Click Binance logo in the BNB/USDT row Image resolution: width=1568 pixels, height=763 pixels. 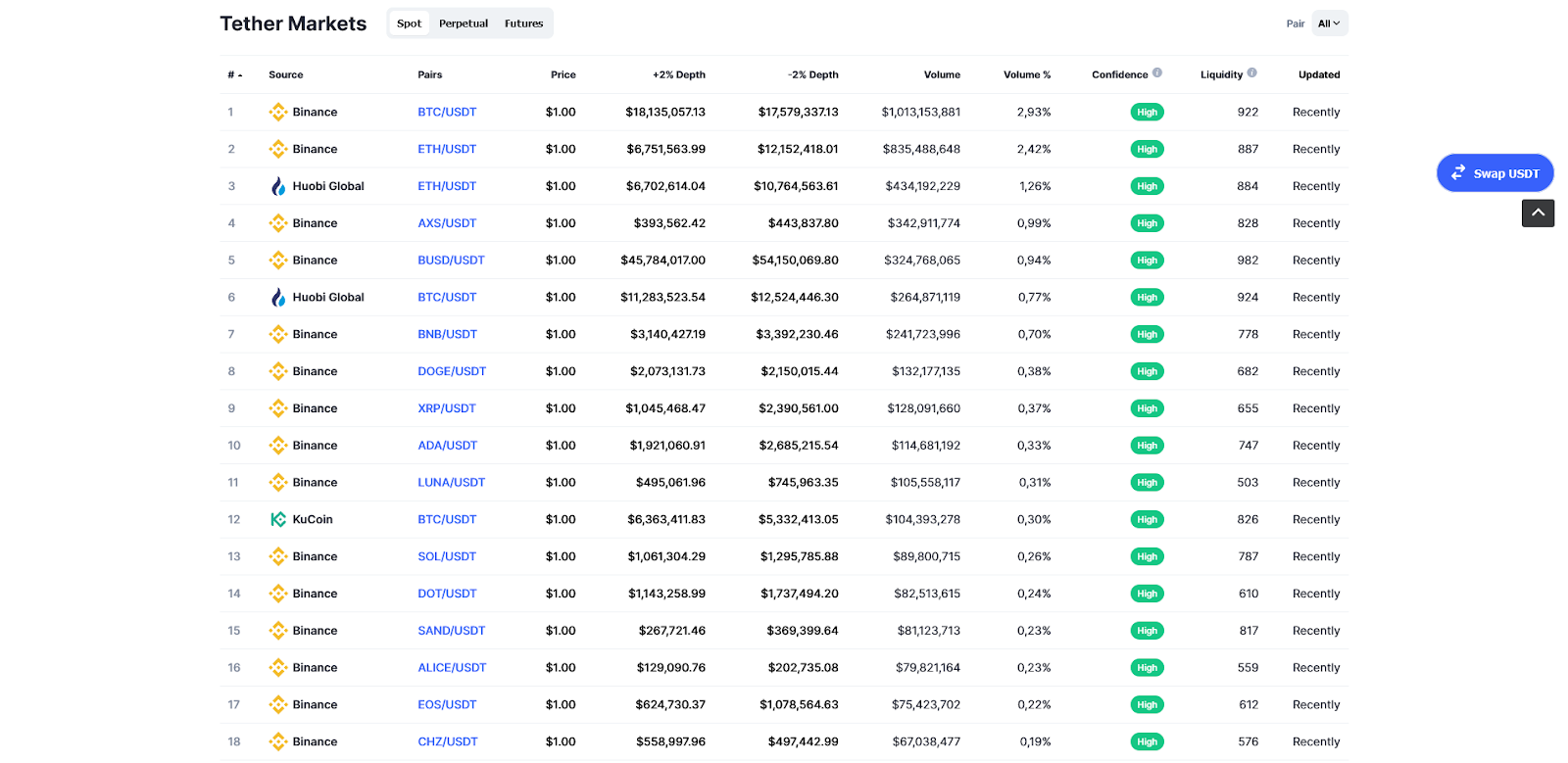[x=278, y=334]
